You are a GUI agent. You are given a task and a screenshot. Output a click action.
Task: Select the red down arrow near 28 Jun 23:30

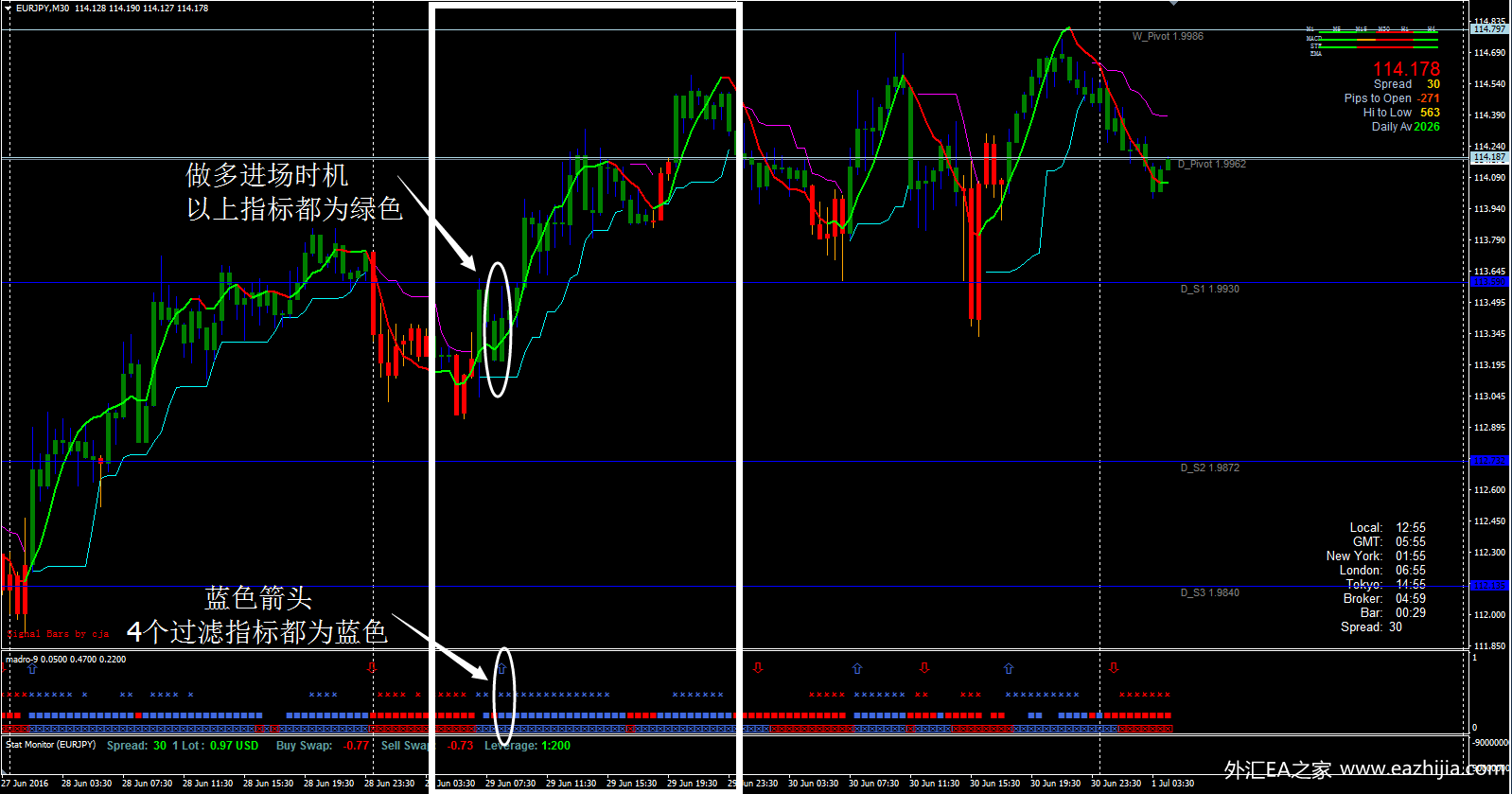[x=372, y=668]
